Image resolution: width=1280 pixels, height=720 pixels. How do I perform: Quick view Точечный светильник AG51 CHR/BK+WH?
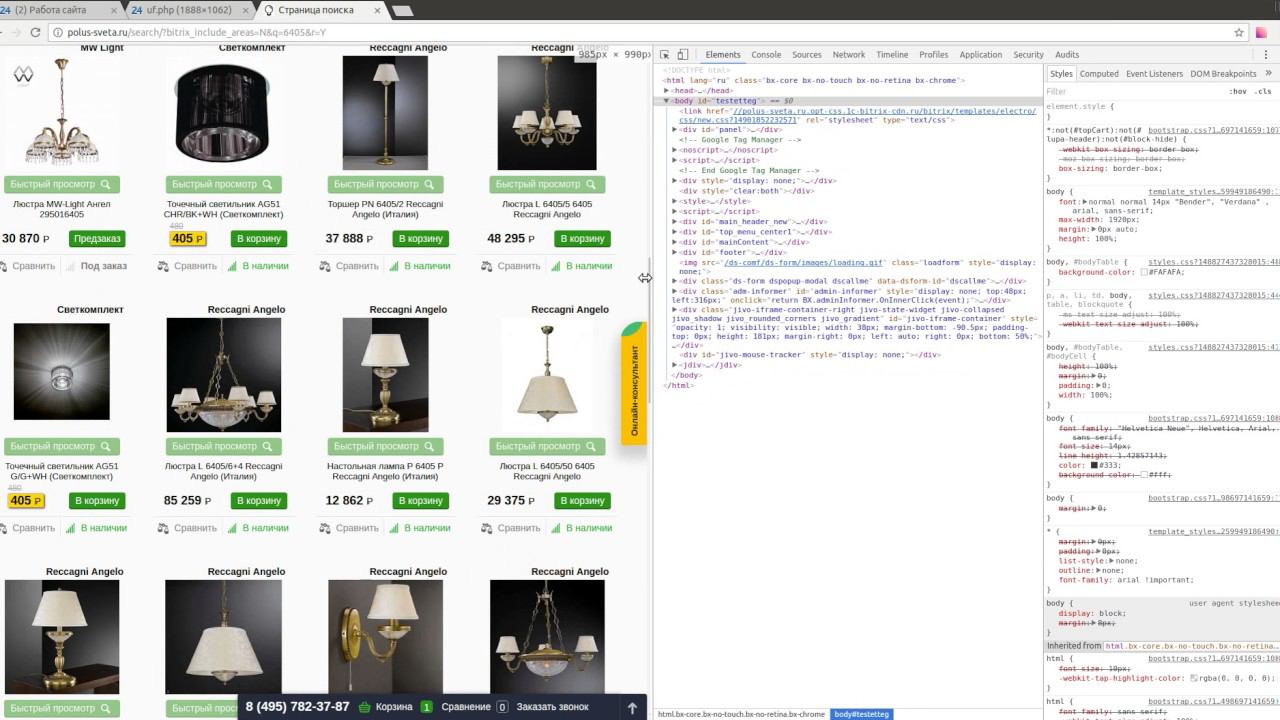coord(224,184)
